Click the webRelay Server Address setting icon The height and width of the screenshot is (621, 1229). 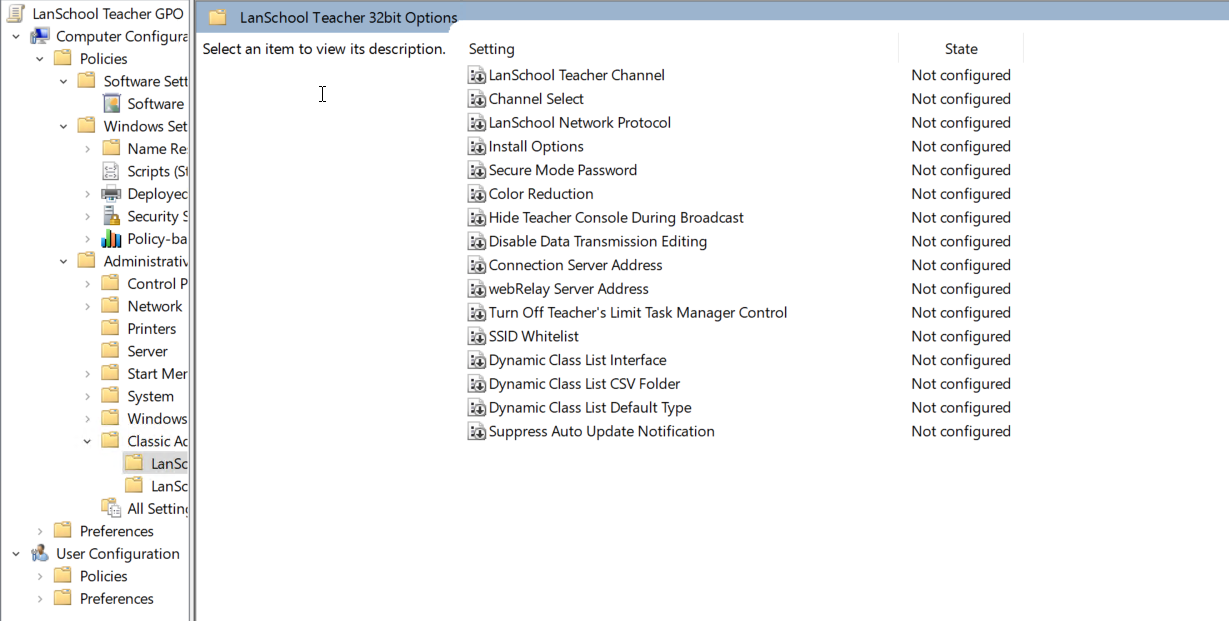[477, 289]
